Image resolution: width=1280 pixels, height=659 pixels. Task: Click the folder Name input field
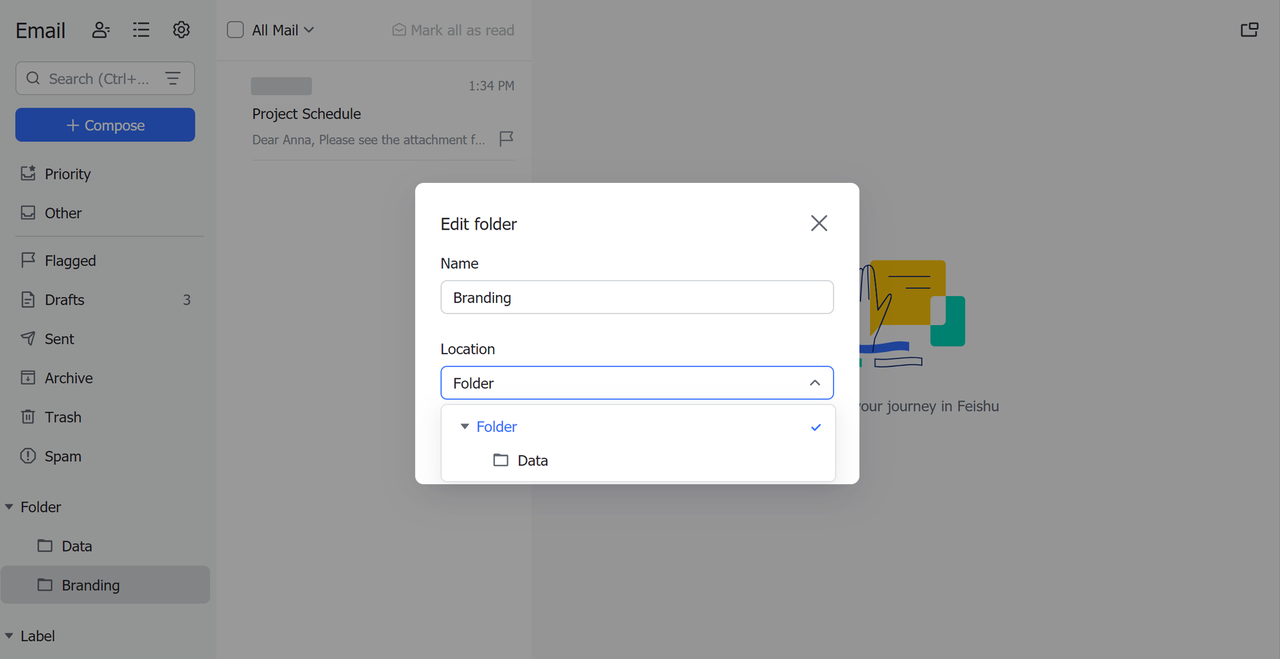coord(636,297)
